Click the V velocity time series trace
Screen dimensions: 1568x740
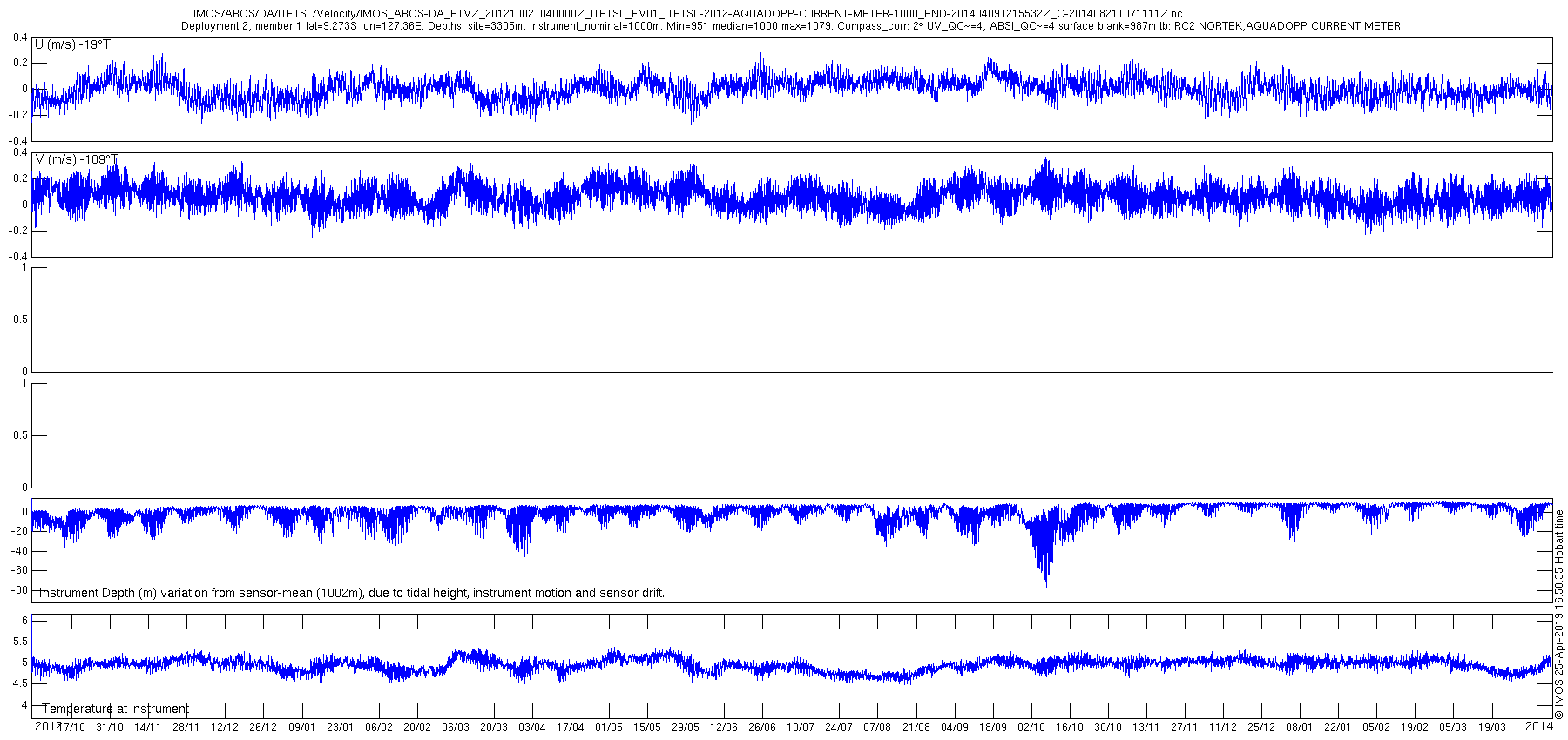(x=792, y=197)
